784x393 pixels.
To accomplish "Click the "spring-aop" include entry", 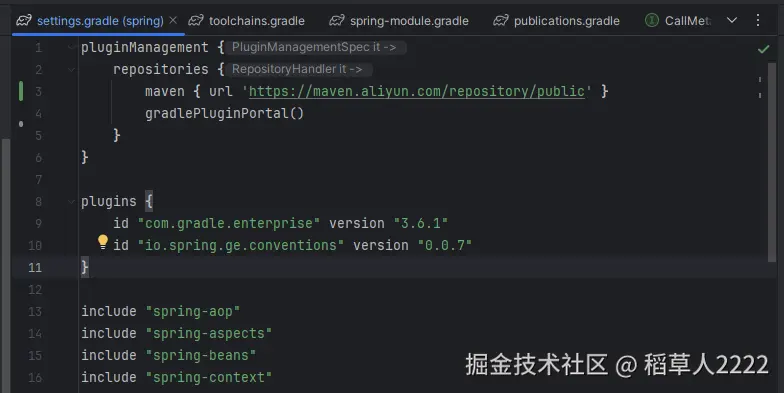I will (192, 312).
